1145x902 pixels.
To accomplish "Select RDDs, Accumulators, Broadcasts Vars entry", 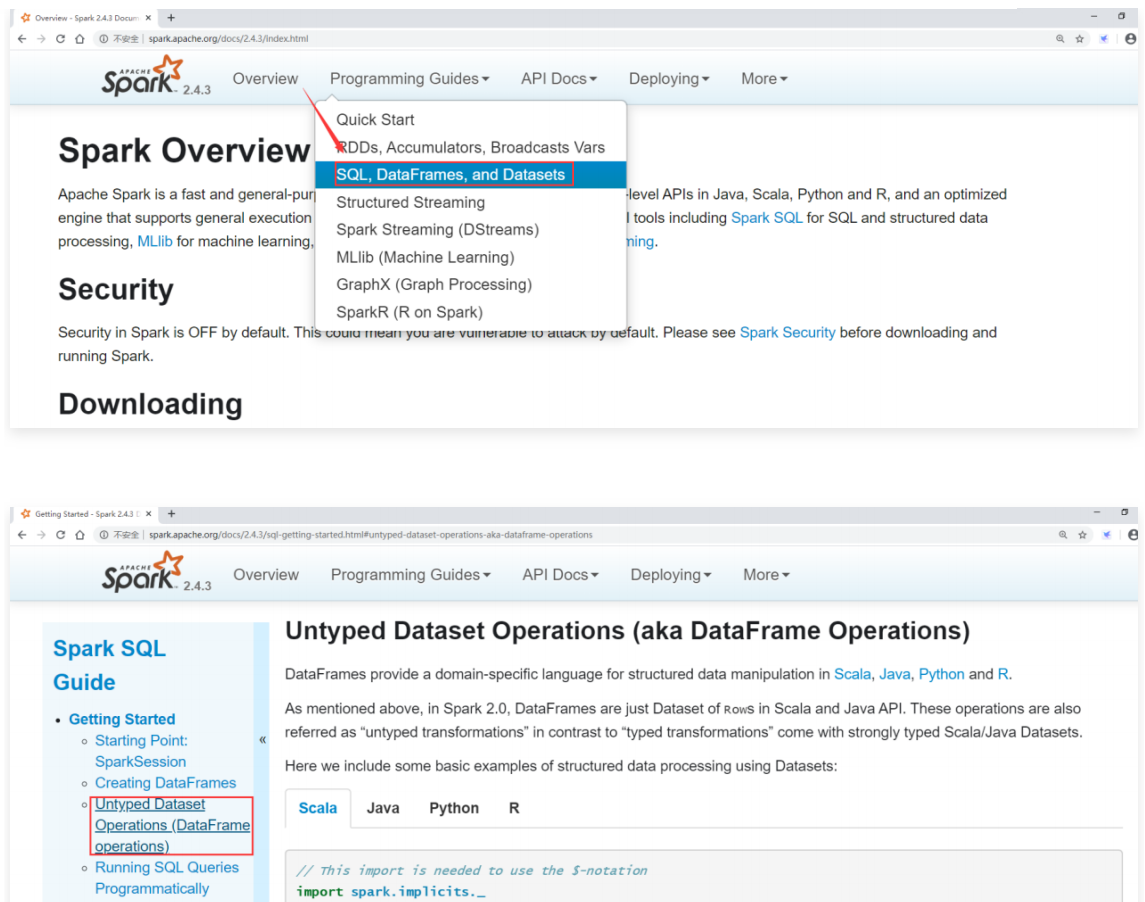I will (x=470, y=148).
